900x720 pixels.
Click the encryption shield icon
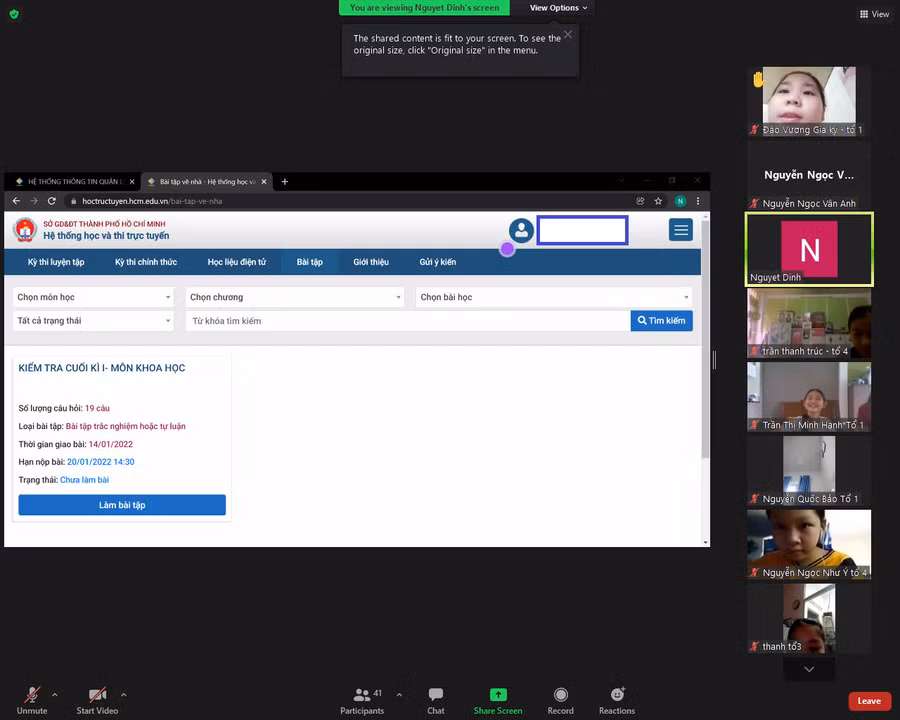[14, 14]
